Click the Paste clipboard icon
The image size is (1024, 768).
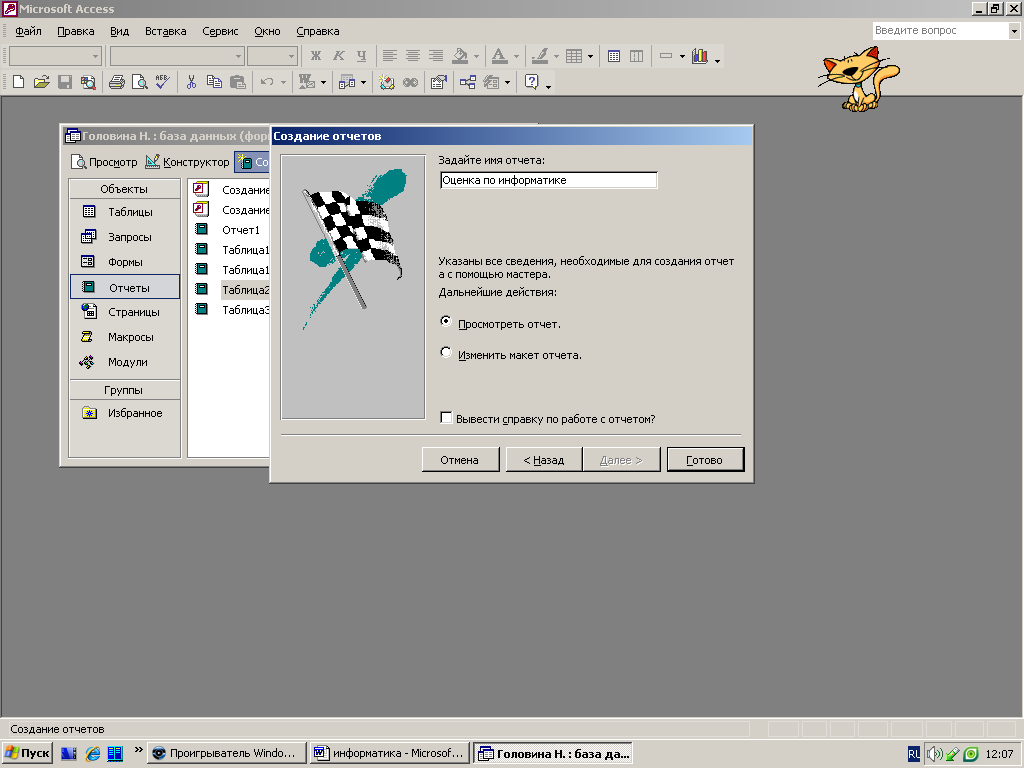238,82
